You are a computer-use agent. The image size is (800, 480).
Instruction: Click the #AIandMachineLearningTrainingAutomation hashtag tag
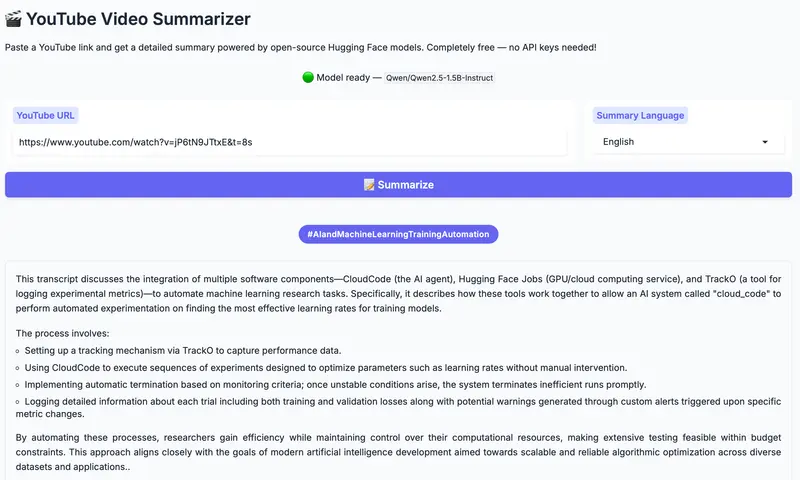398,234
